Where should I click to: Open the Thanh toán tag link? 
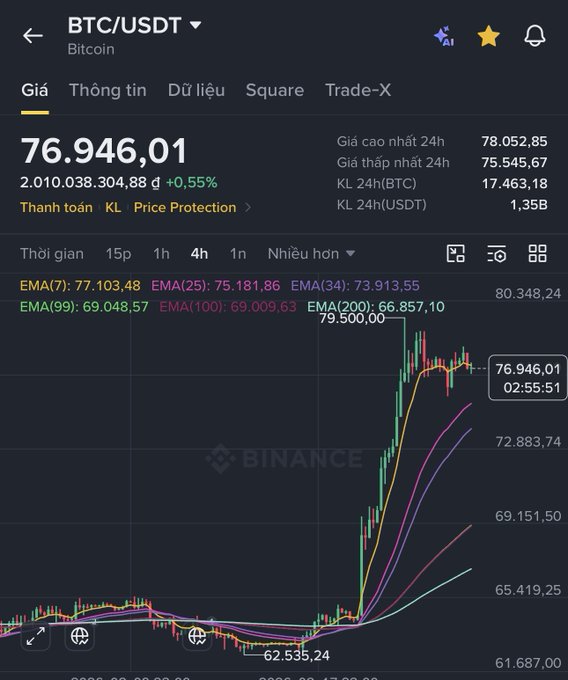pyautogui.click(x=56, y=207)
